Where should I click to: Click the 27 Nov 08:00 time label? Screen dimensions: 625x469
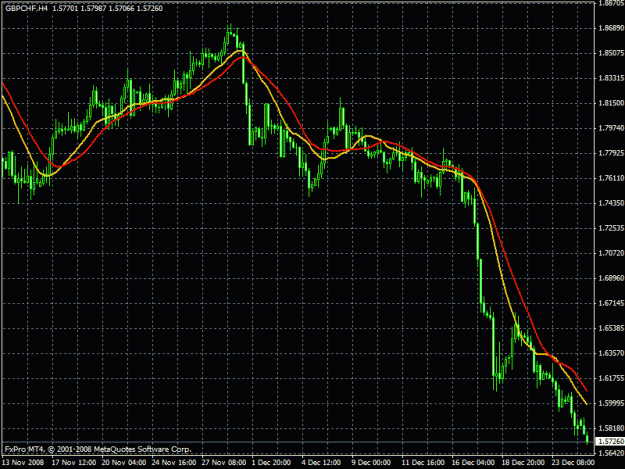224,463
